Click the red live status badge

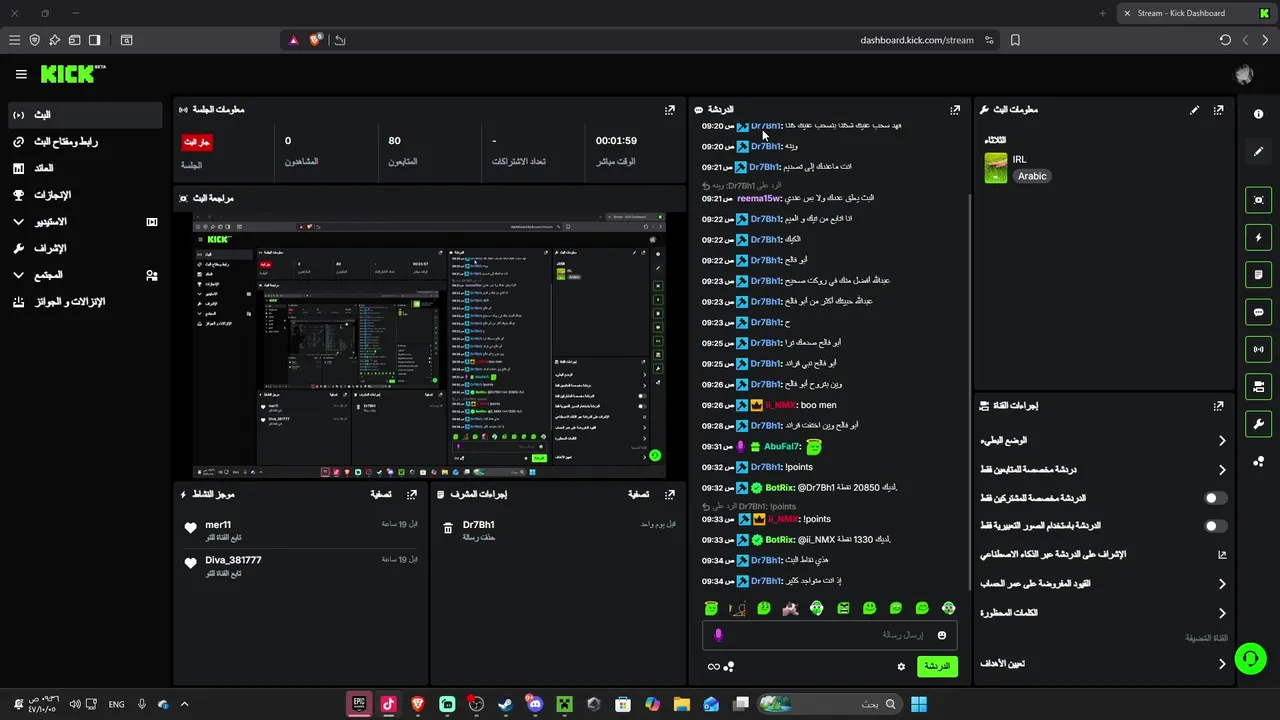197,142
